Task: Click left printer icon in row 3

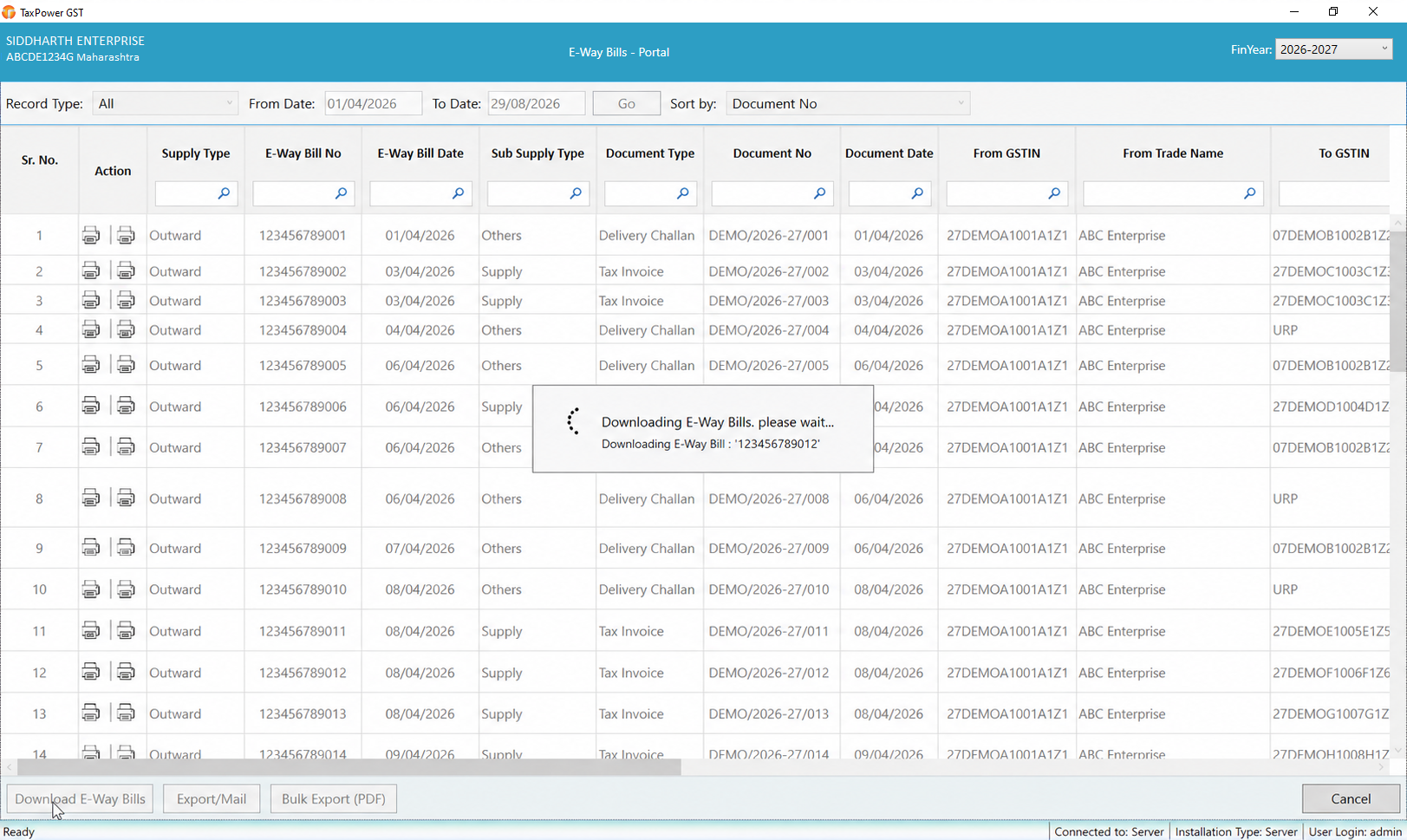Action: (91, 301)
